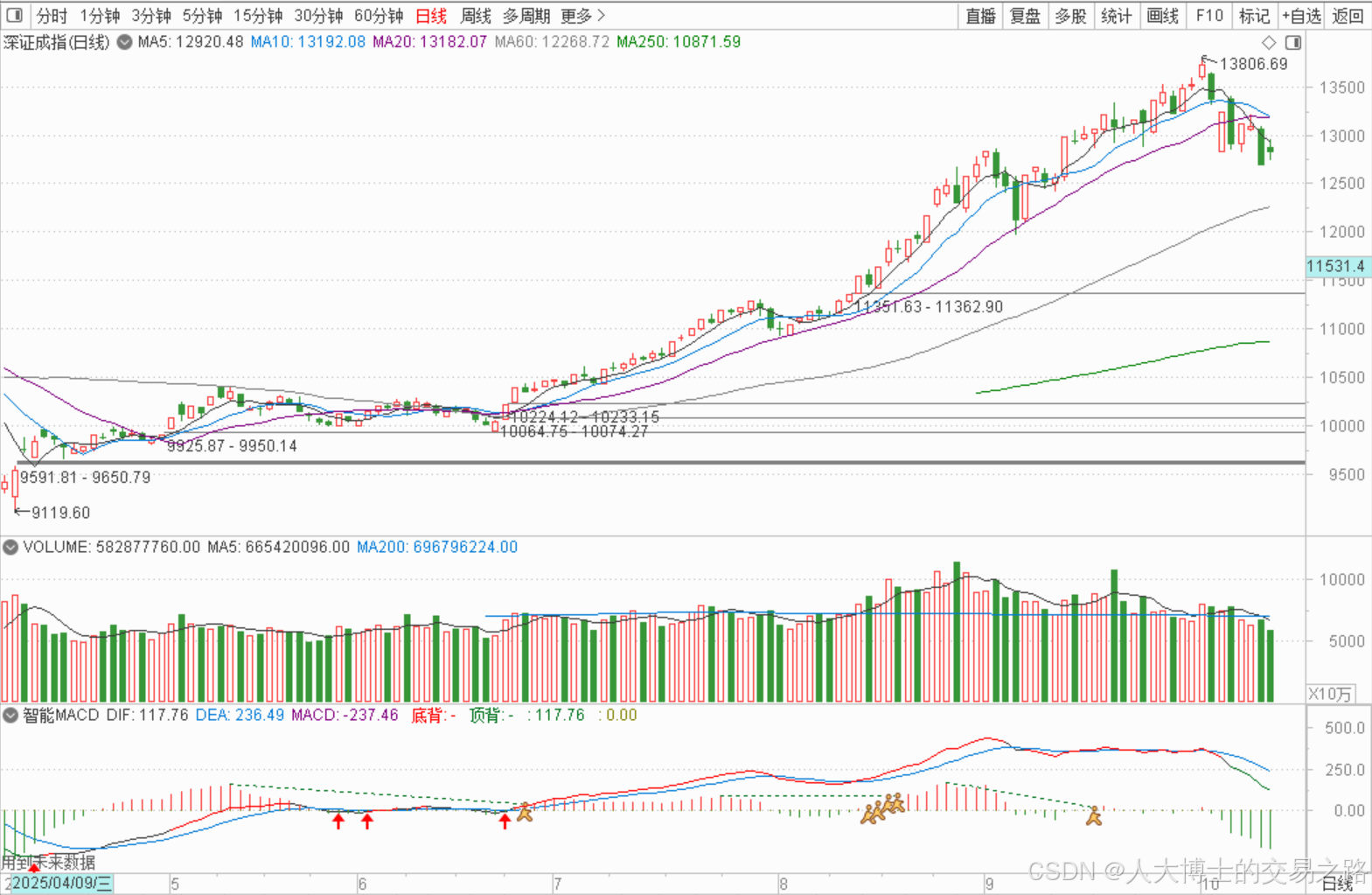Toggle the right side panel icon
1372x895 pixels.
(x=1293, y=42)
